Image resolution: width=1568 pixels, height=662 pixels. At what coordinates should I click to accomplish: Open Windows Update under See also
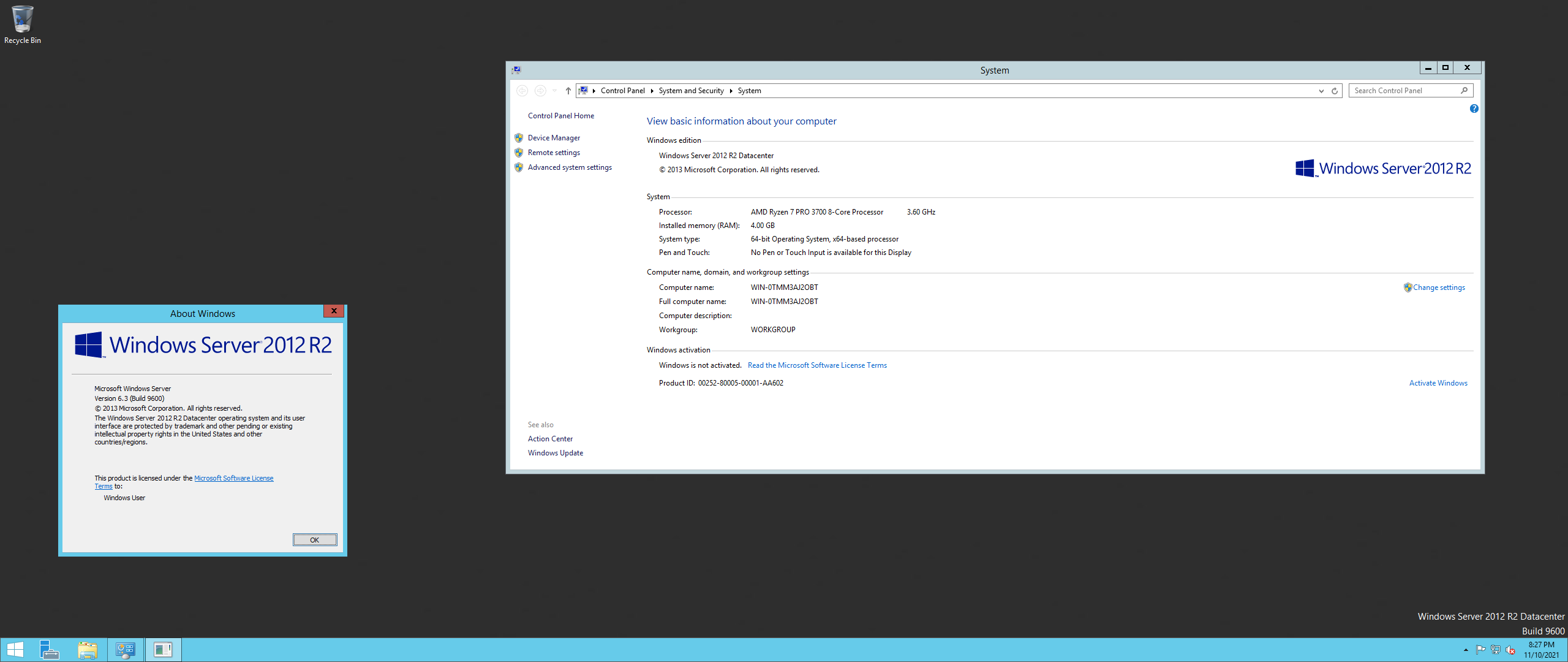coord(555,453)
